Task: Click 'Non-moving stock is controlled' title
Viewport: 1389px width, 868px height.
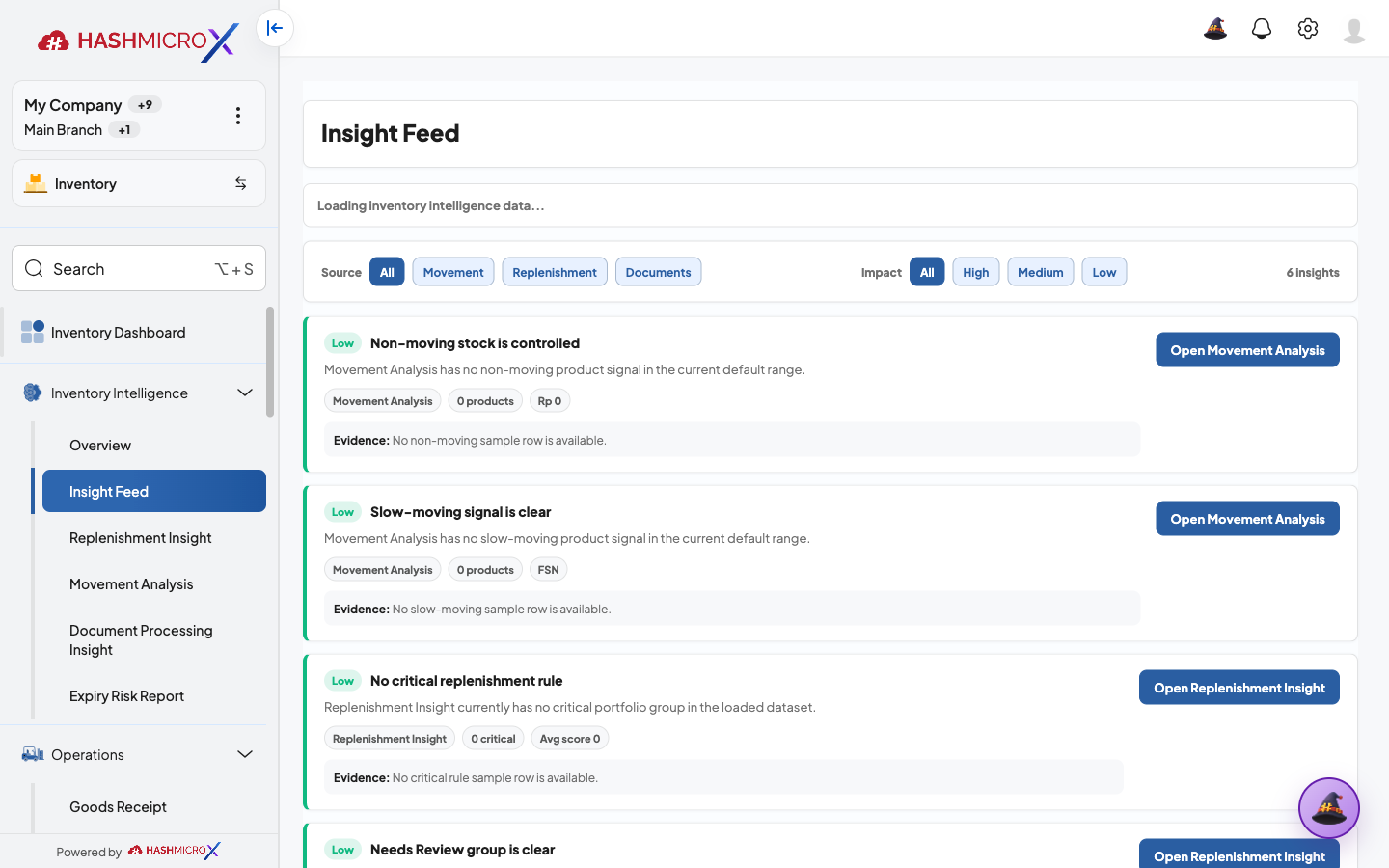Action: coord(475,343)
